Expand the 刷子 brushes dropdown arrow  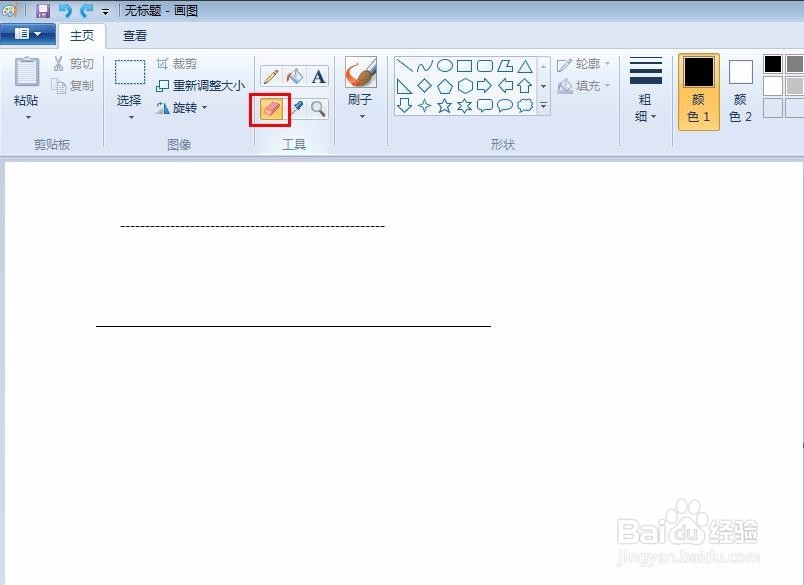(x=362, y=116)
